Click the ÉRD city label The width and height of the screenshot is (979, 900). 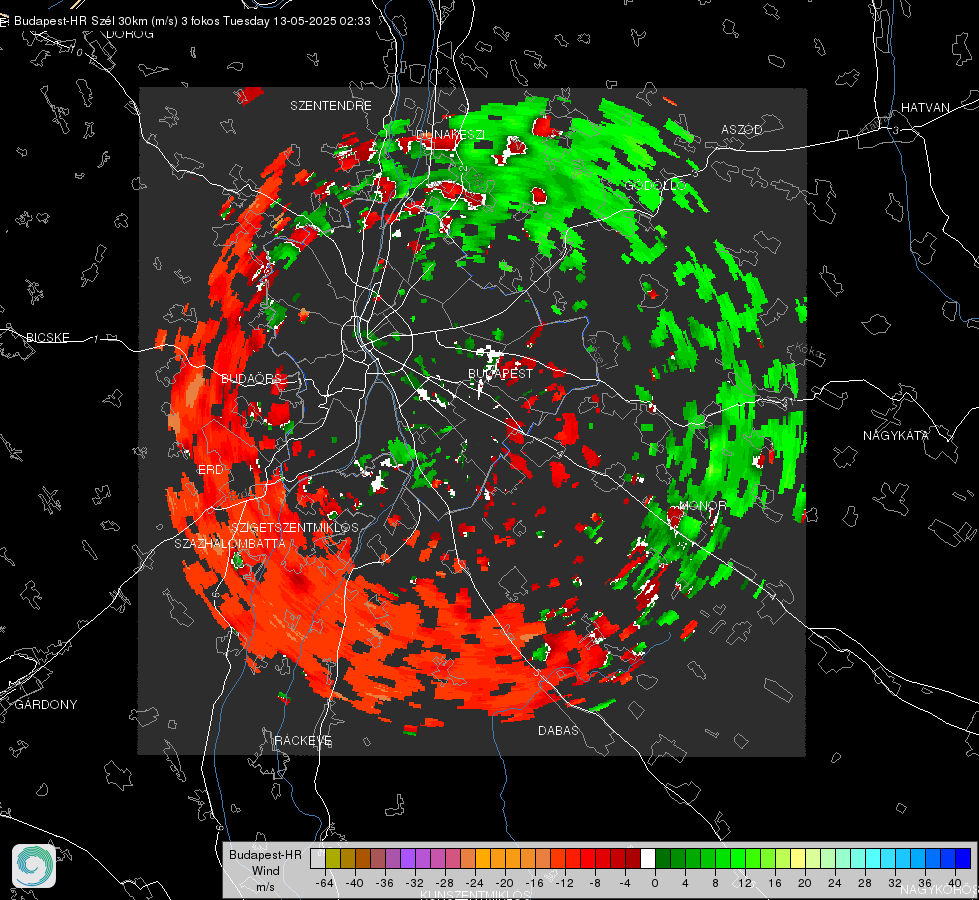point(210,470)
